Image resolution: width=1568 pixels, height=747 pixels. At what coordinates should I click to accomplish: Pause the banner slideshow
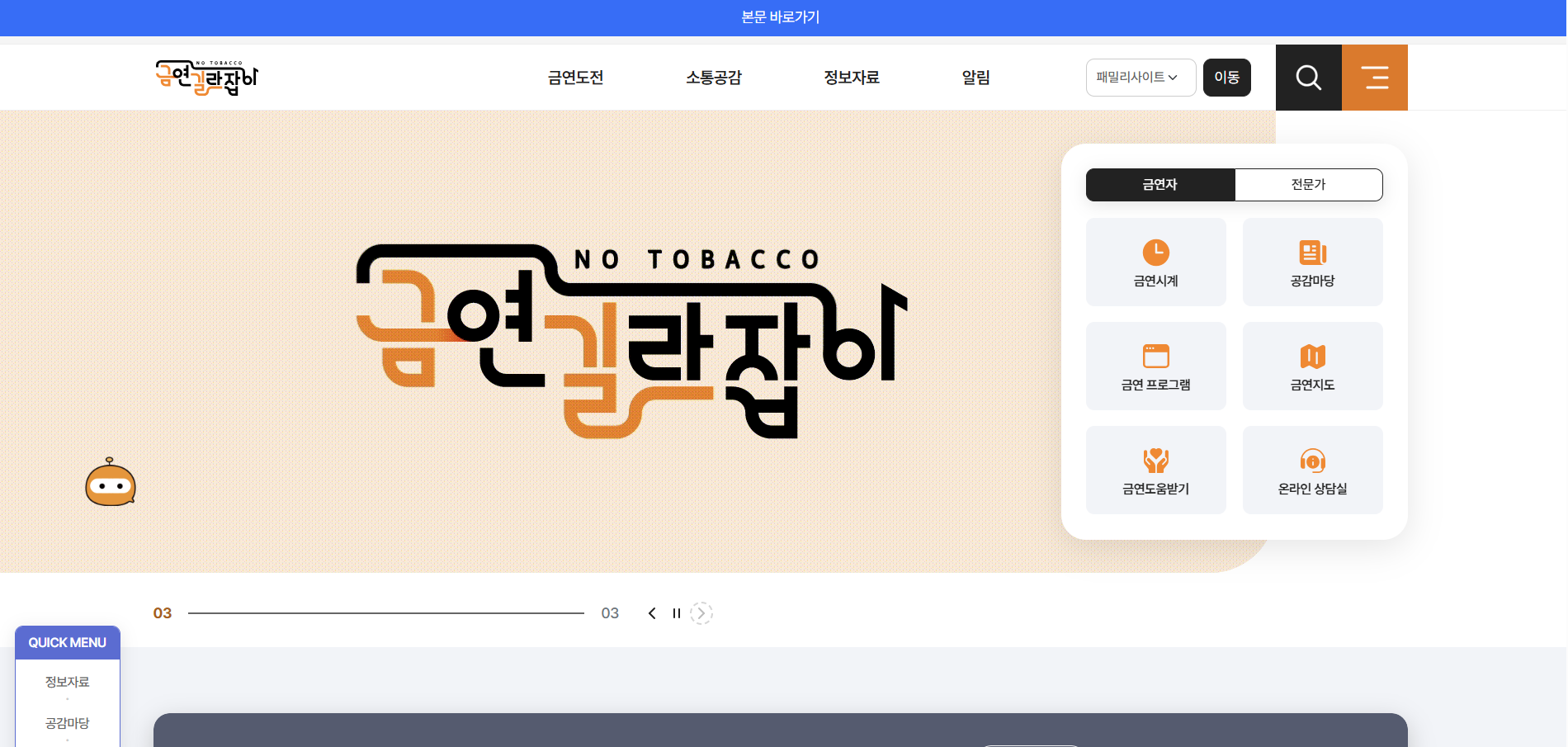click(677, 613)
